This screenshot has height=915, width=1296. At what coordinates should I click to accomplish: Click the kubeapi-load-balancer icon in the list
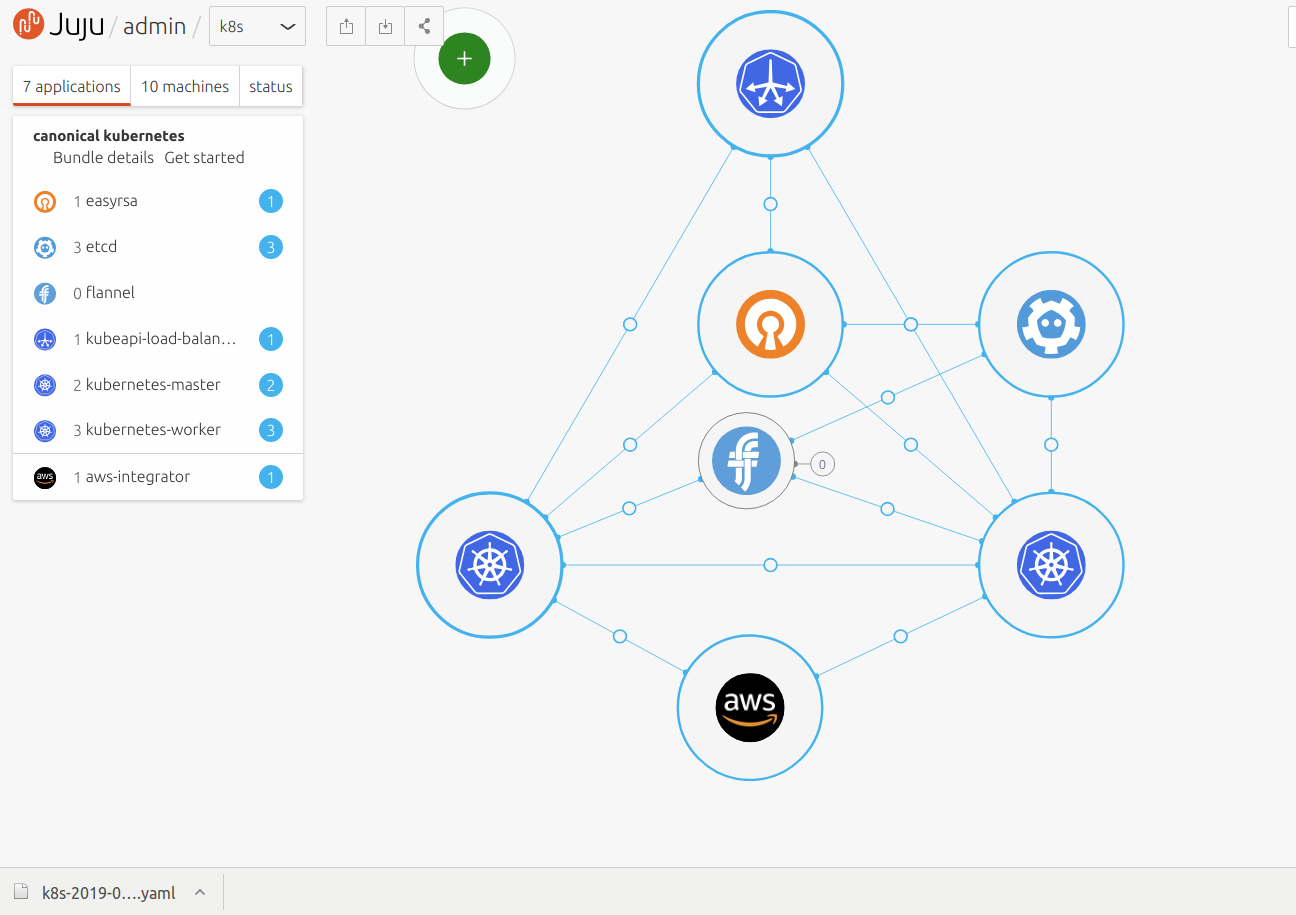click(44, 339)
